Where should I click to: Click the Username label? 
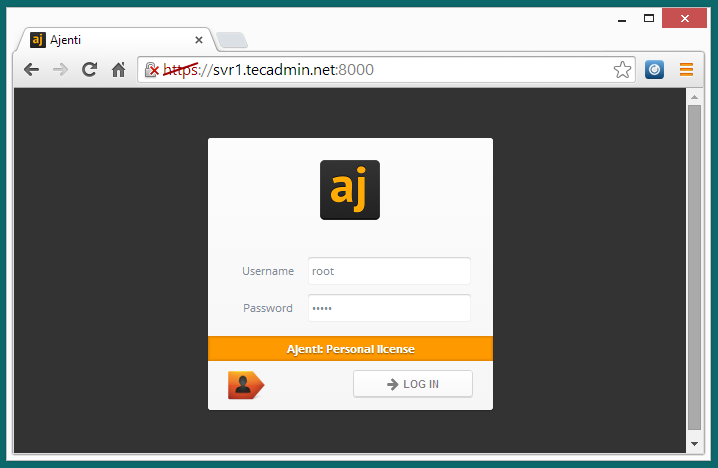point(268,271)
